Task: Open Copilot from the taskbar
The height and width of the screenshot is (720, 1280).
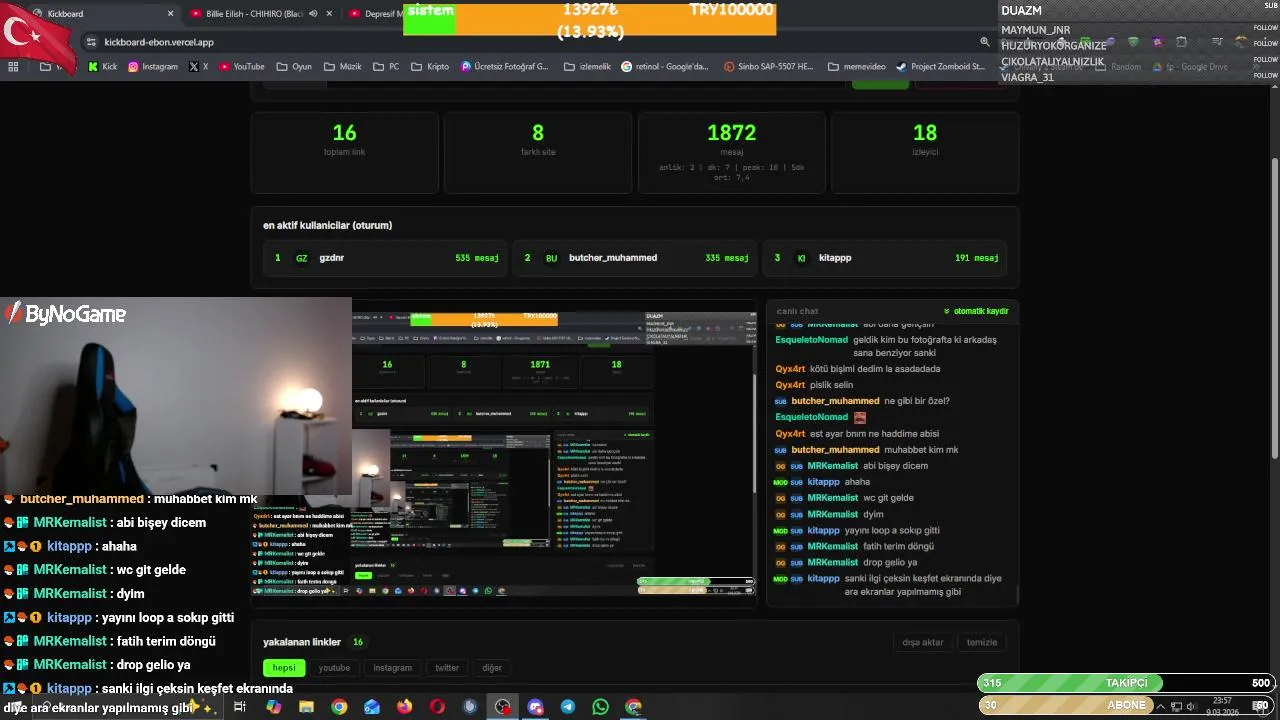Action: coord(273,707)
